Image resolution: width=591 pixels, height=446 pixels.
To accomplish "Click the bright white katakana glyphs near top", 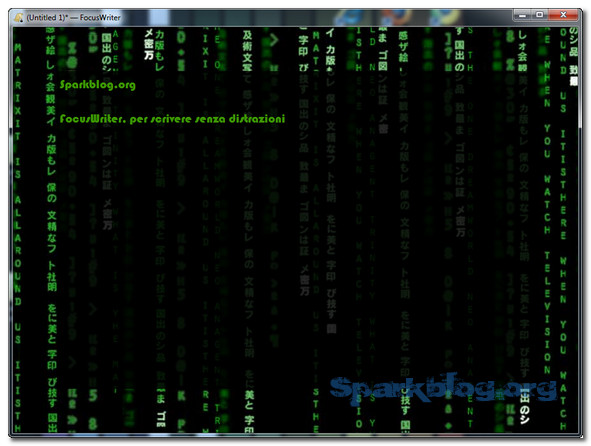I will [149, 44].
